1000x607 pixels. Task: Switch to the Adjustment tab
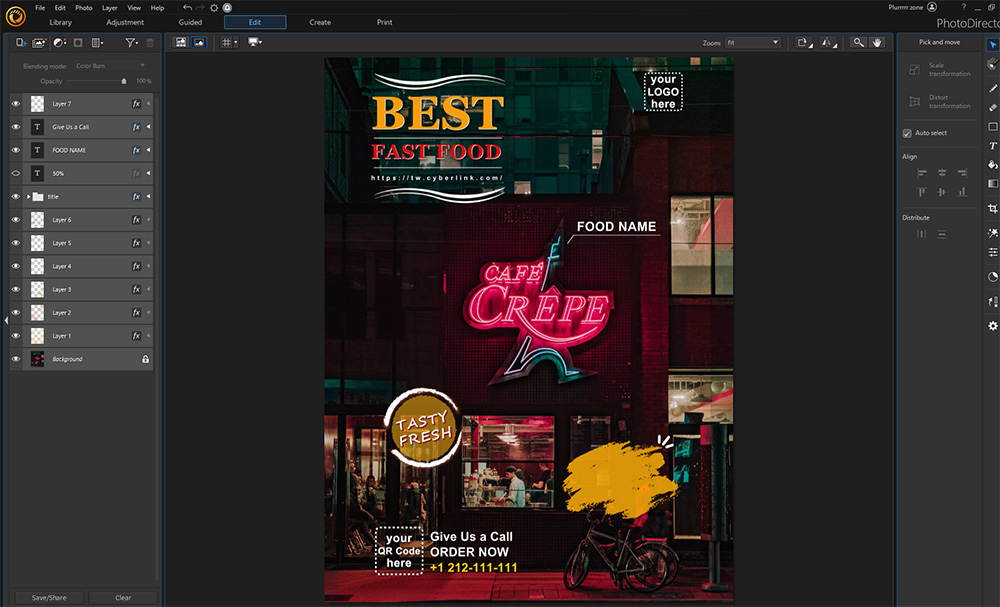[125, 22]
